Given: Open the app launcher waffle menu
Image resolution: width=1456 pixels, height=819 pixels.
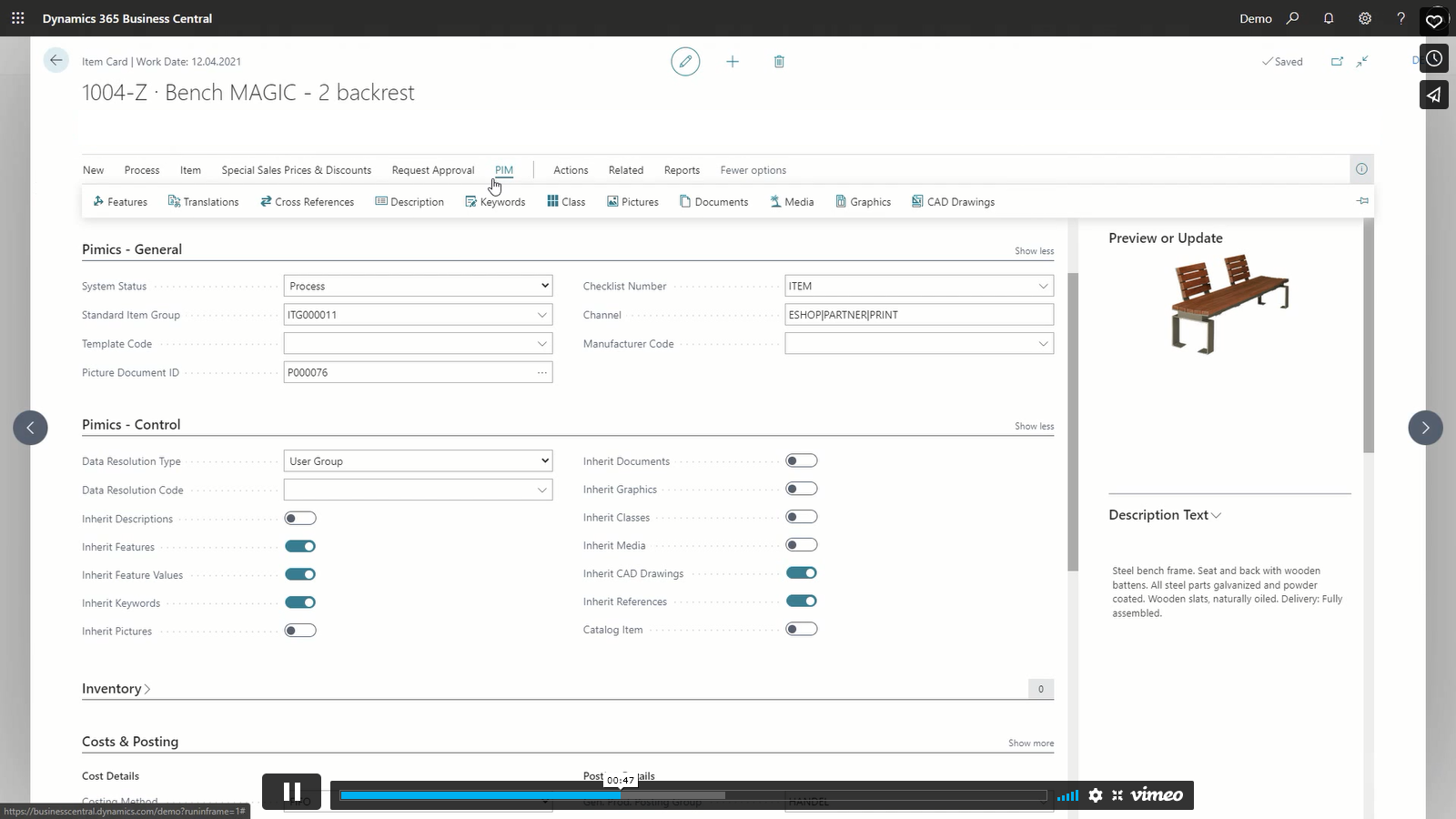Looking at the screenshot, I should 17,18.
